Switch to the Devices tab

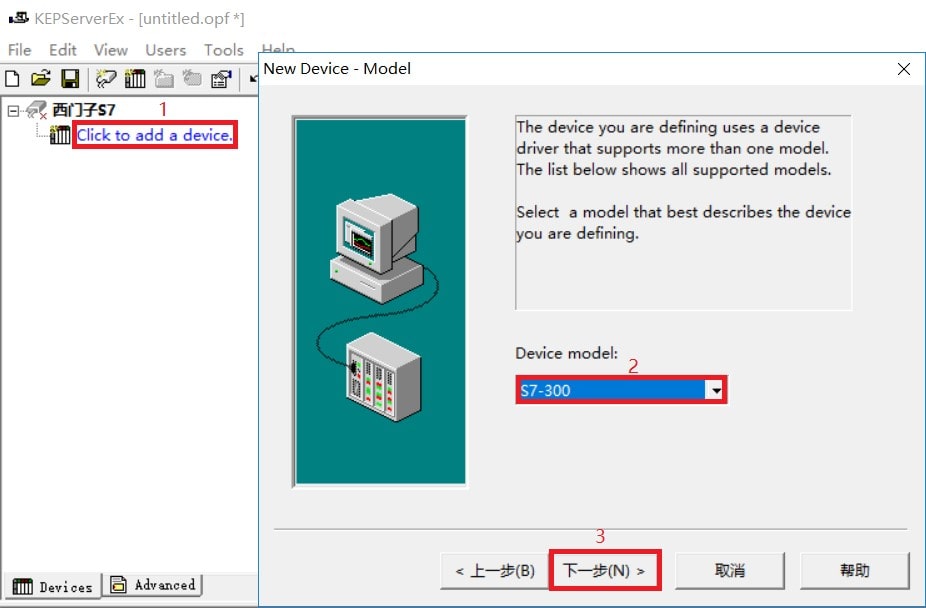53,586
